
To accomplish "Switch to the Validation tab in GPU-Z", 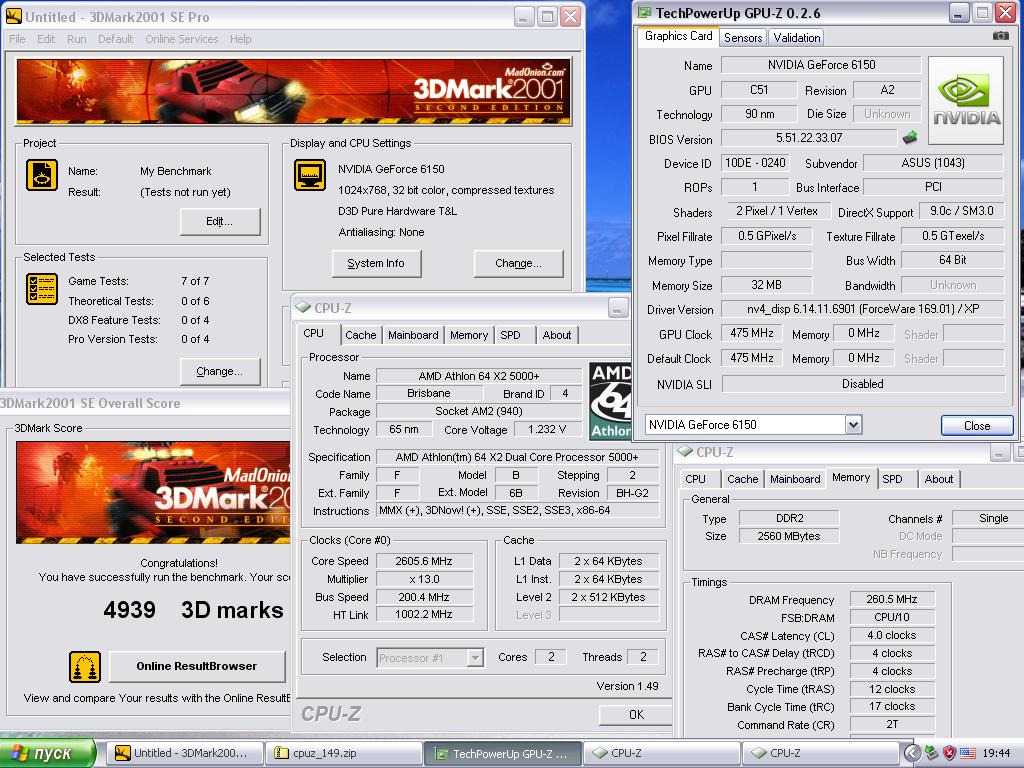I will [x=797, y=38].
